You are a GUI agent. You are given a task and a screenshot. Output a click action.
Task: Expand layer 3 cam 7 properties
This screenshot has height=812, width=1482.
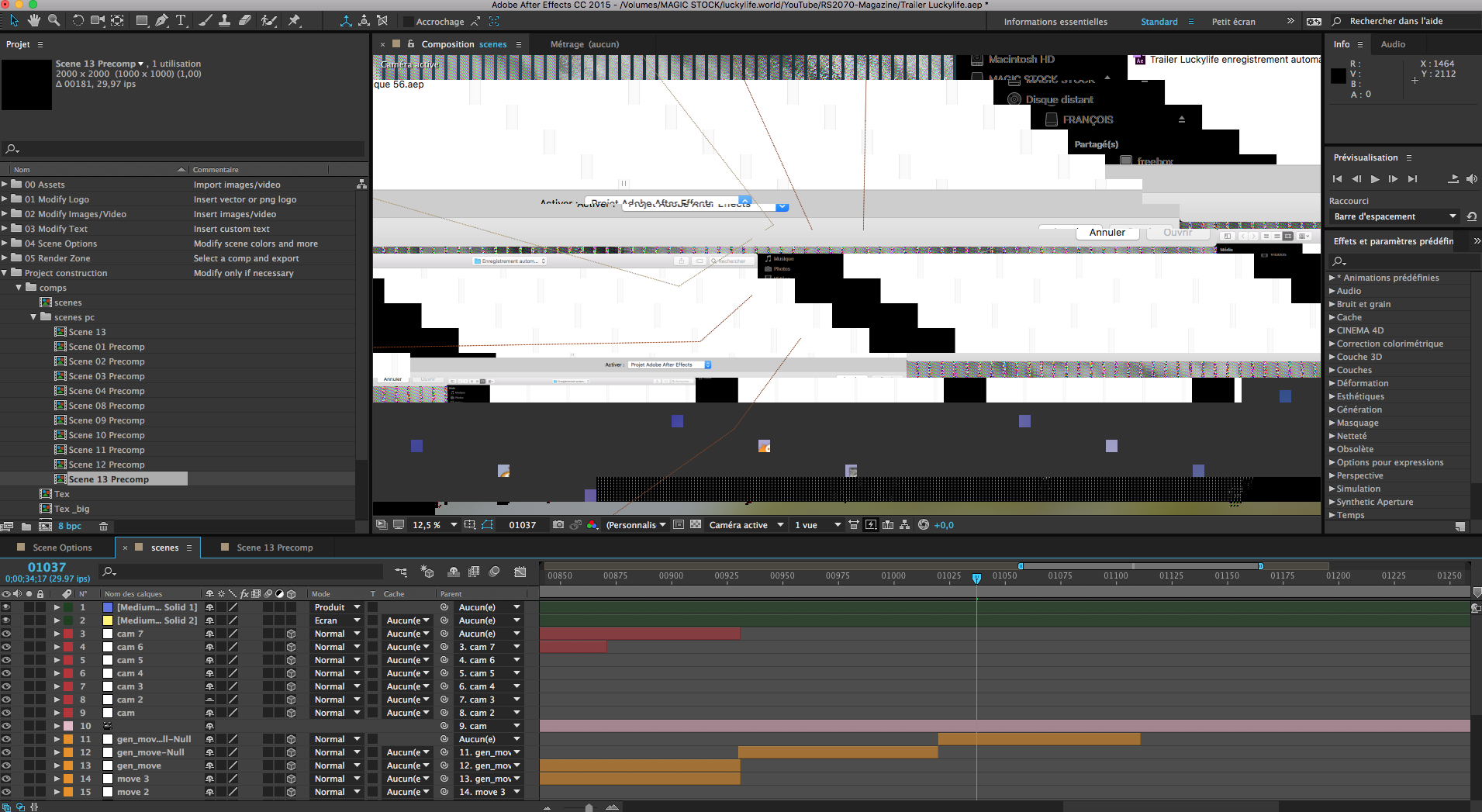[x=57, y=634]
